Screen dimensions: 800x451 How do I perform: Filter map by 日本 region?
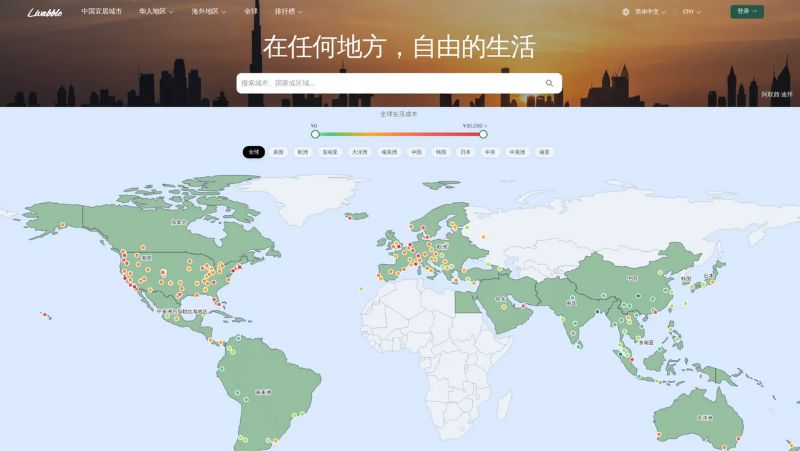(465, 152)
